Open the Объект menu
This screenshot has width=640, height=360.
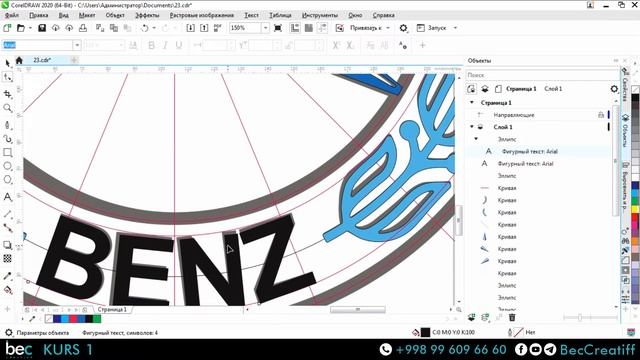coord(115,15)
